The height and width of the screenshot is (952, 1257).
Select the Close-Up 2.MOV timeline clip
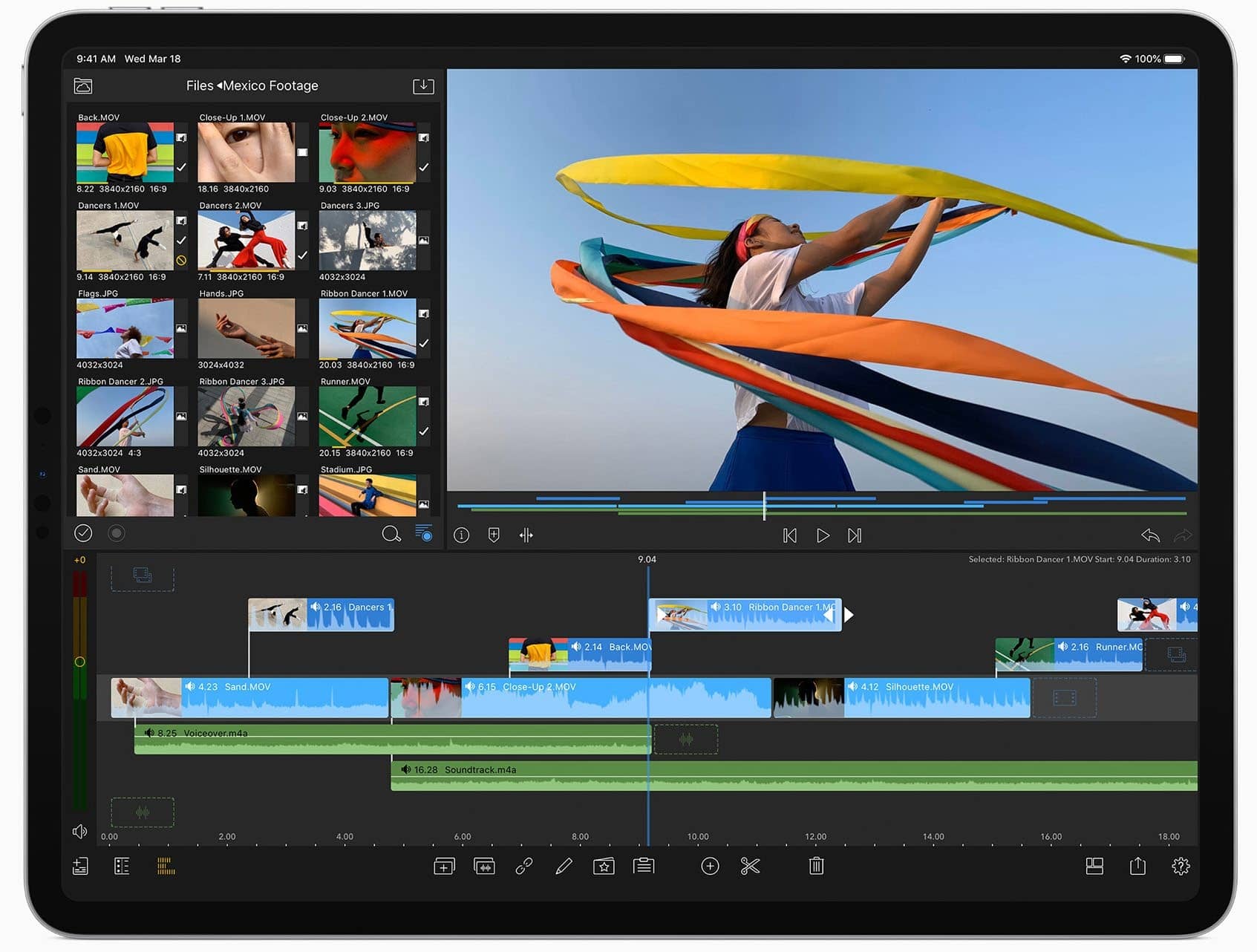pyautogui.click(x=581, y=698)
